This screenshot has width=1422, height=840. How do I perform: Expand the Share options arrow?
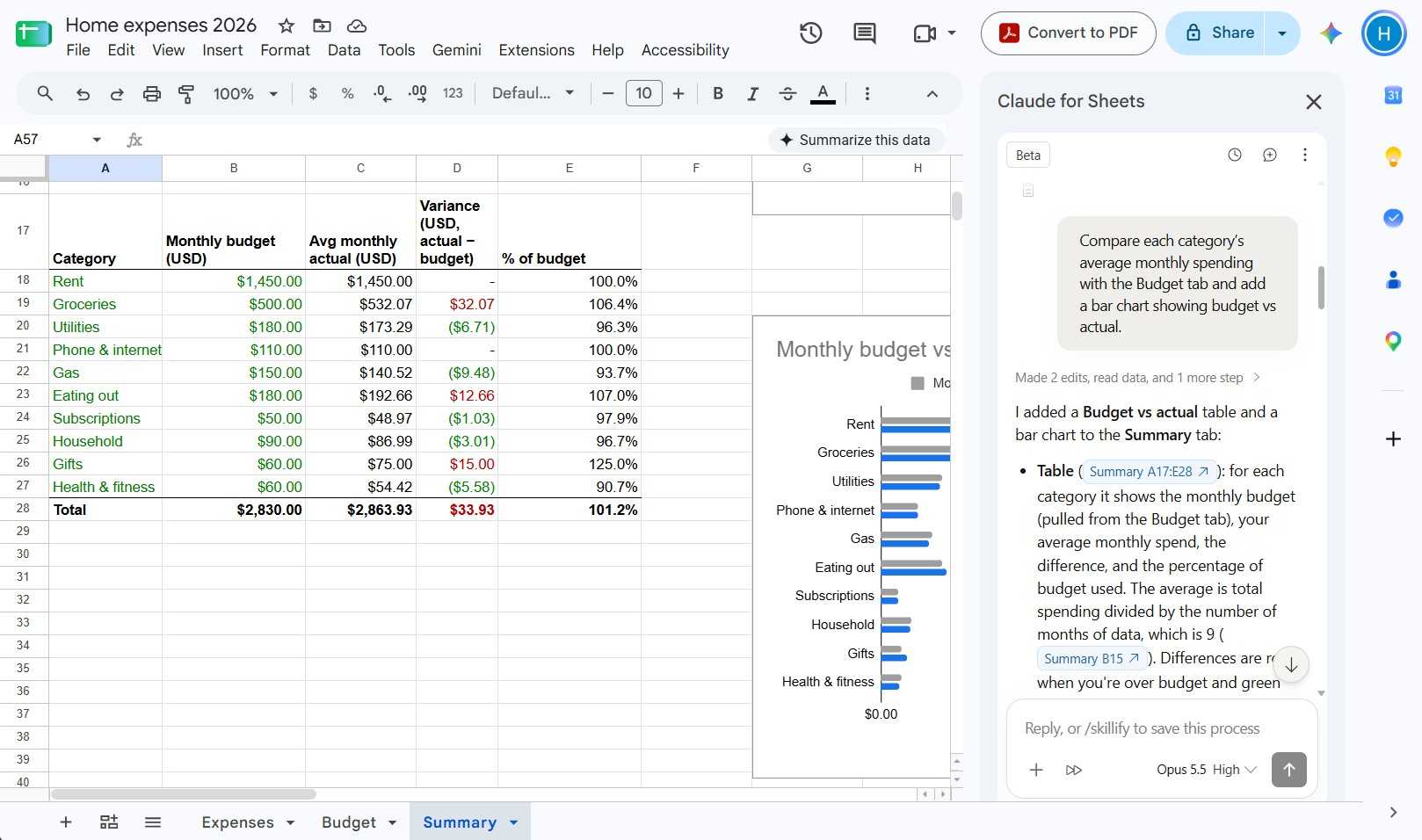[1282, 33]
